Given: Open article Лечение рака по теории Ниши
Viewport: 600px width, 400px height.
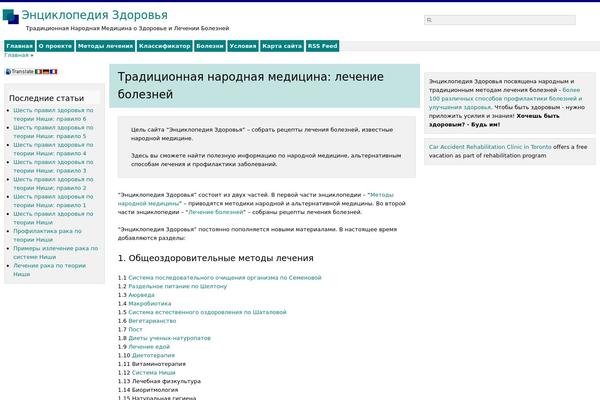Looking at the screenshot, I should click(49, 270).
